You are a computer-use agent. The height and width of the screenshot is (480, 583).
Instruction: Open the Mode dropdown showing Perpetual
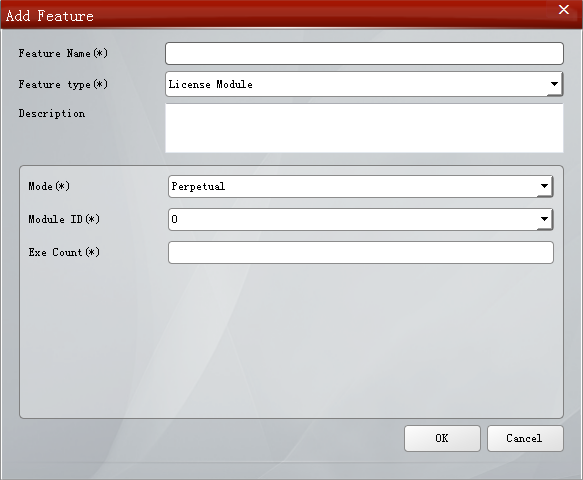(x=361, y=186)
